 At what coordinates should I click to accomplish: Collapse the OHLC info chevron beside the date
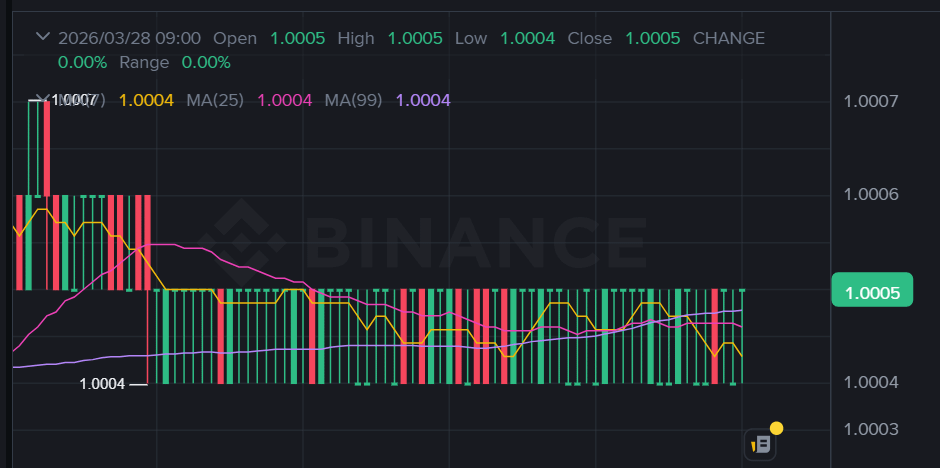pos(43,37)
